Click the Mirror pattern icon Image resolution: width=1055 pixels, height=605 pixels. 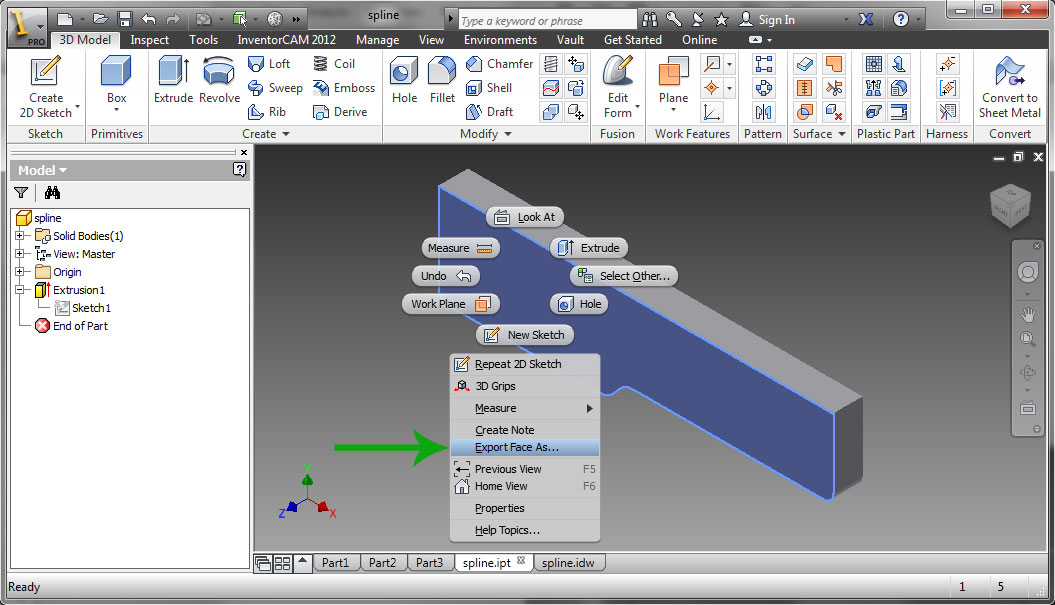(764, 112)
